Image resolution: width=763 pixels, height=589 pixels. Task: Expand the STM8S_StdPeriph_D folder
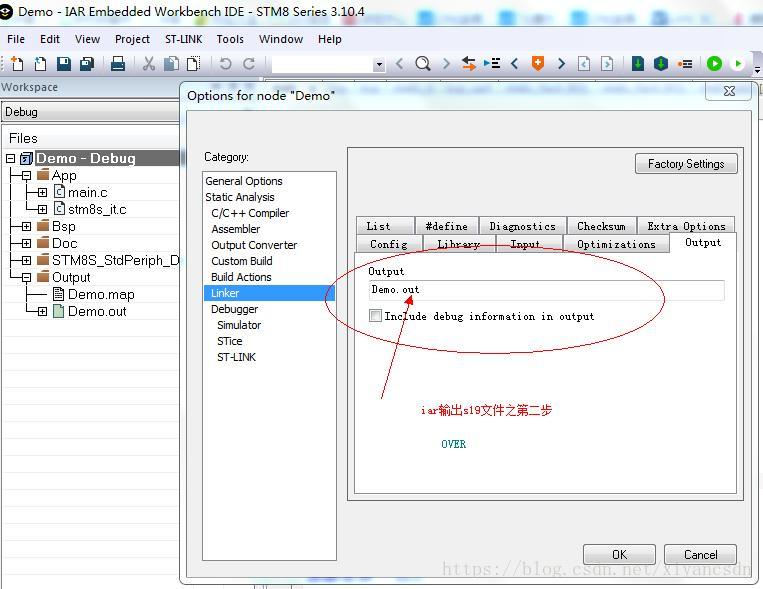26,260
